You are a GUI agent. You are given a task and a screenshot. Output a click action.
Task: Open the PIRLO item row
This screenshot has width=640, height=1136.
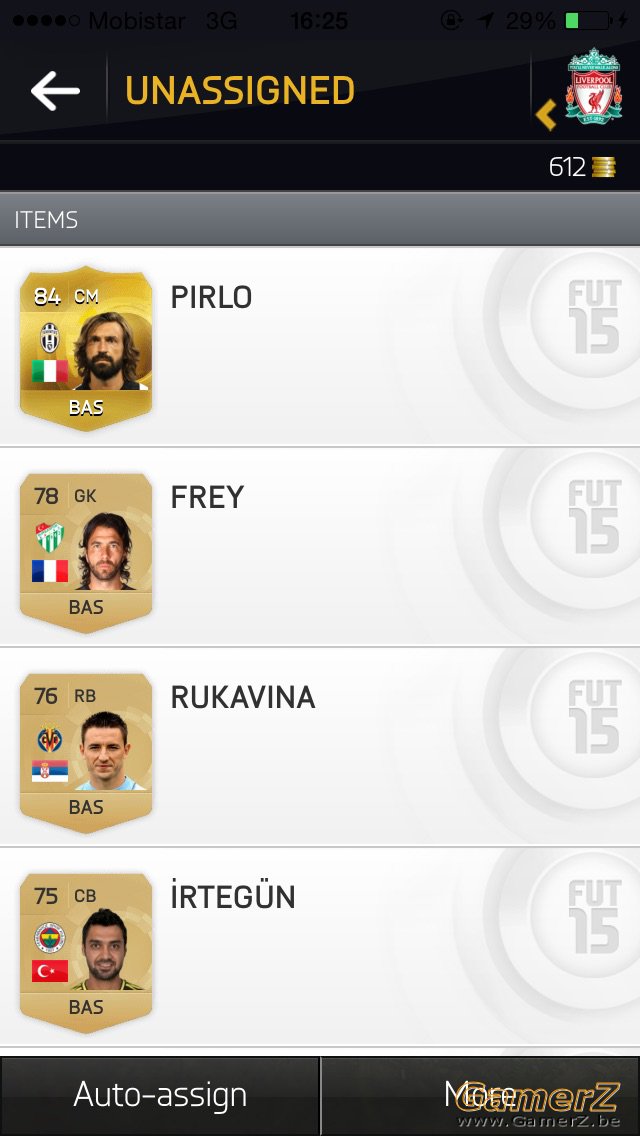320,346
